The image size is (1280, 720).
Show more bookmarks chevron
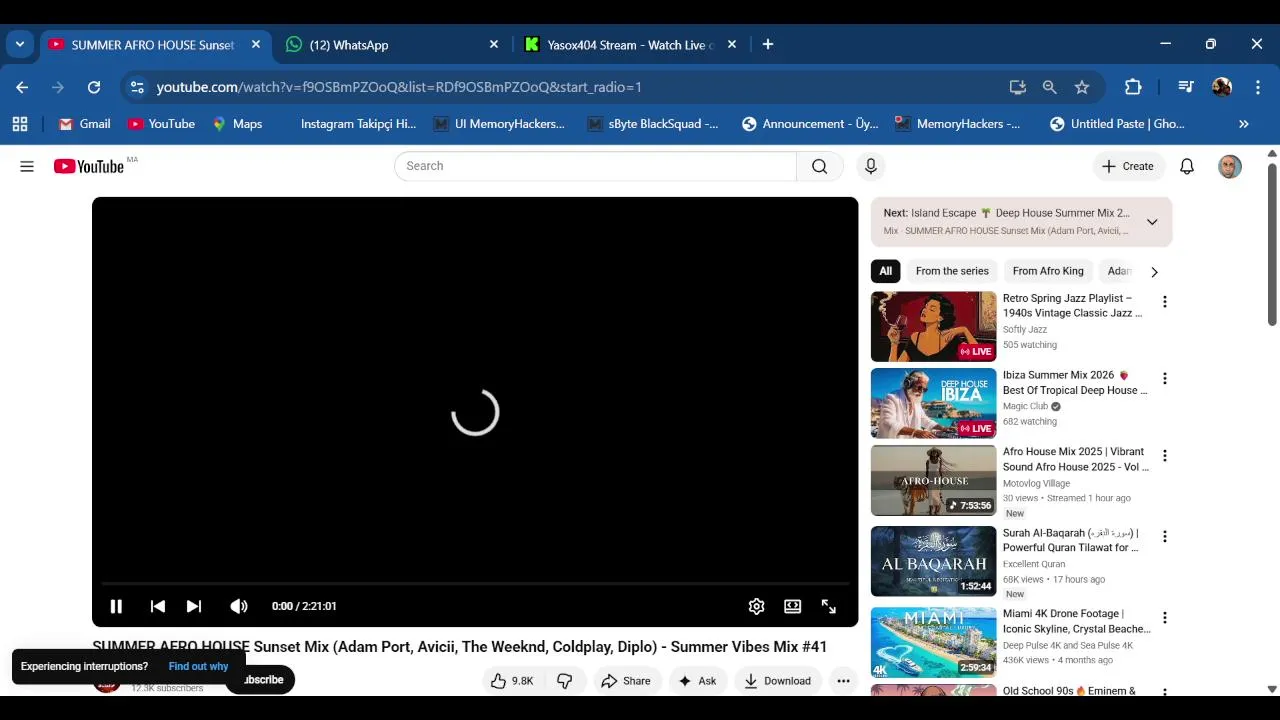1244,124
